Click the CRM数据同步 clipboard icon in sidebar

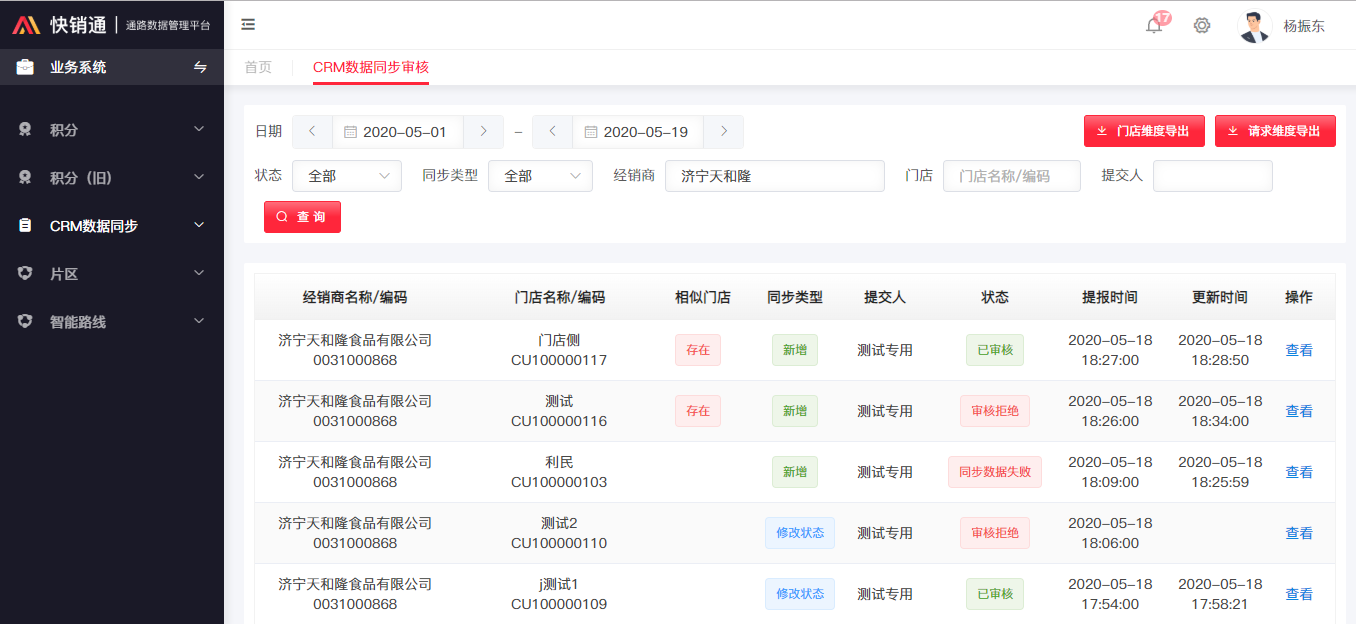click(25, 226)
